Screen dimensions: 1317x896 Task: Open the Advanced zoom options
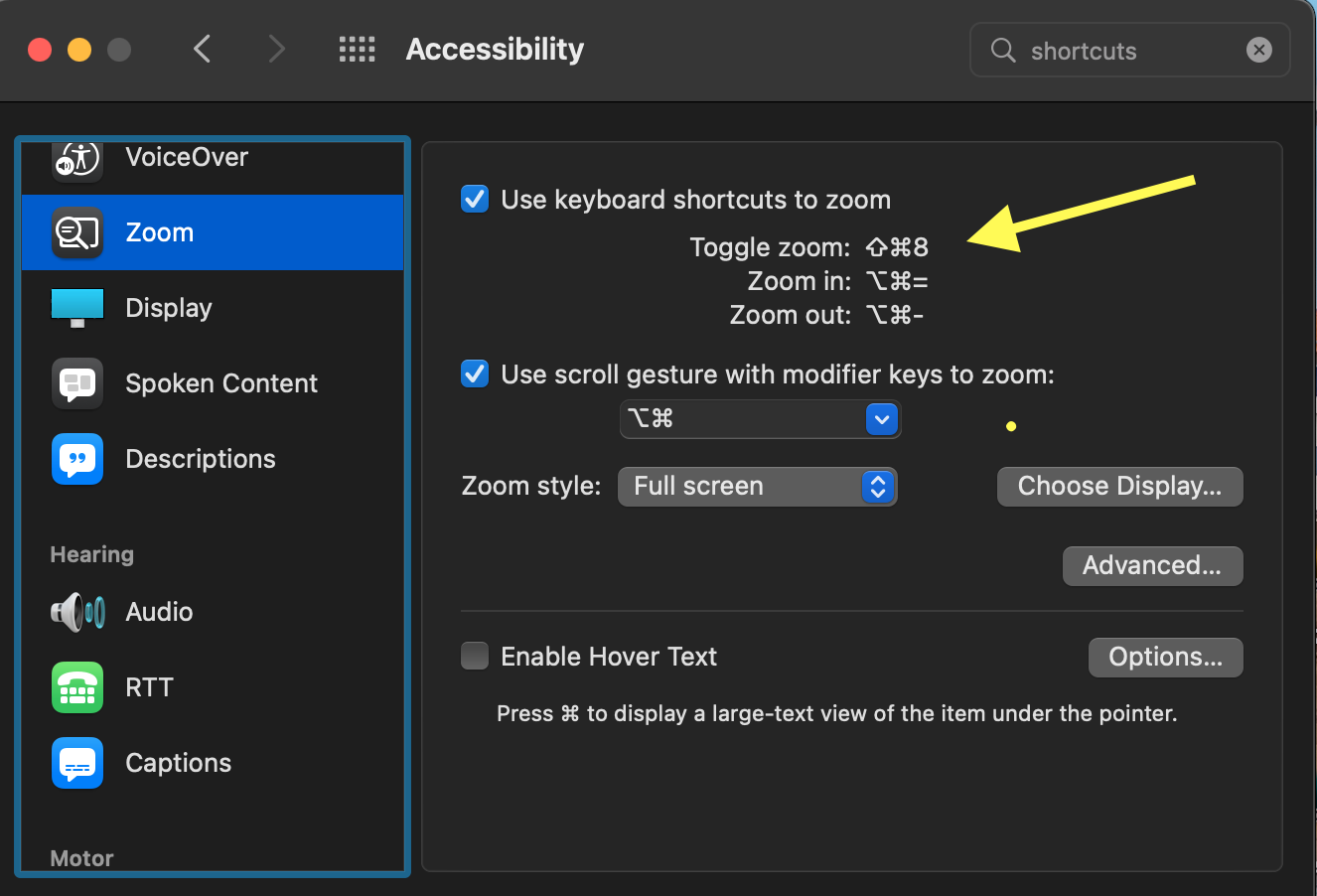point(1152,566)
